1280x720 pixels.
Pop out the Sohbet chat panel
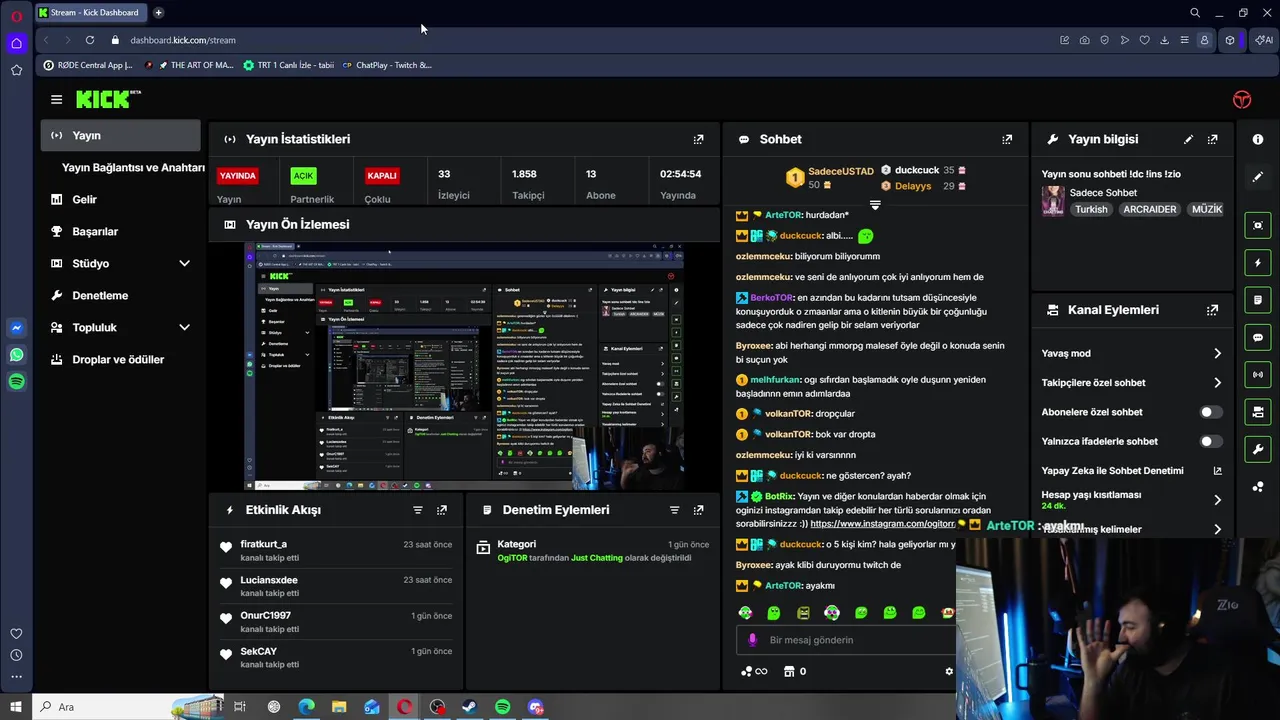coord(1007,139)
